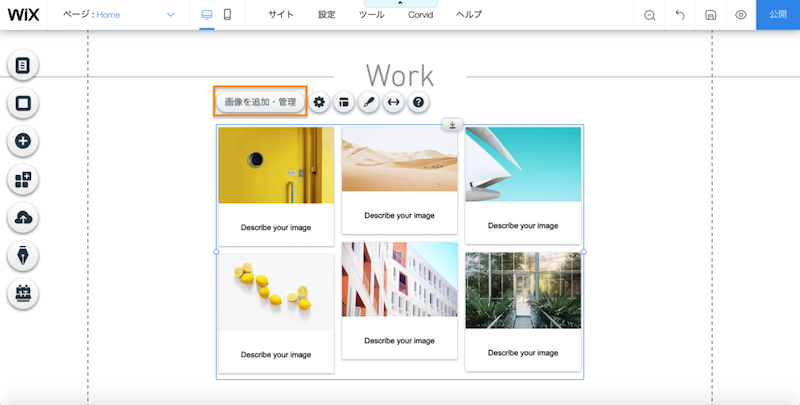
Task: Open the blog pen nib icon
Action: (23, 256)
